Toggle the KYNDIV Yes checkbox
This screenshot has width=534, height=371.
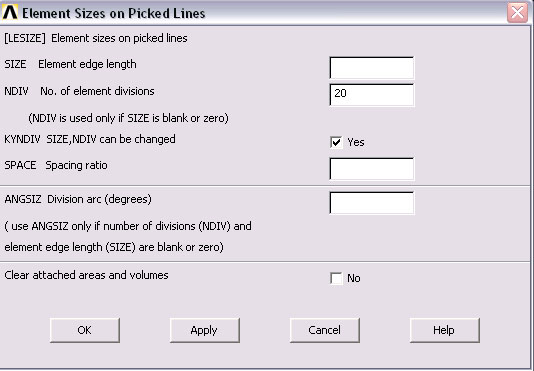[336, 142]
